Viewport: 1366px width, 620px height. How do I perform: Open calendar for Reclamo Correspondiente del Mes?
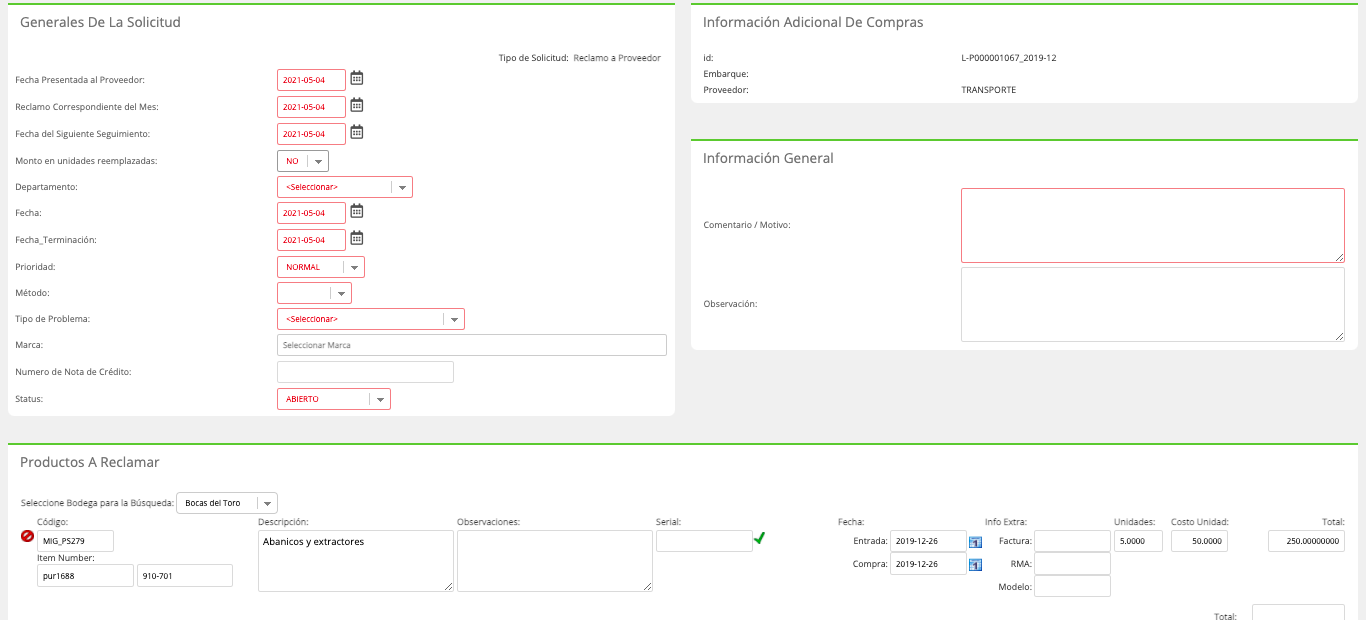tap(357, 105)
